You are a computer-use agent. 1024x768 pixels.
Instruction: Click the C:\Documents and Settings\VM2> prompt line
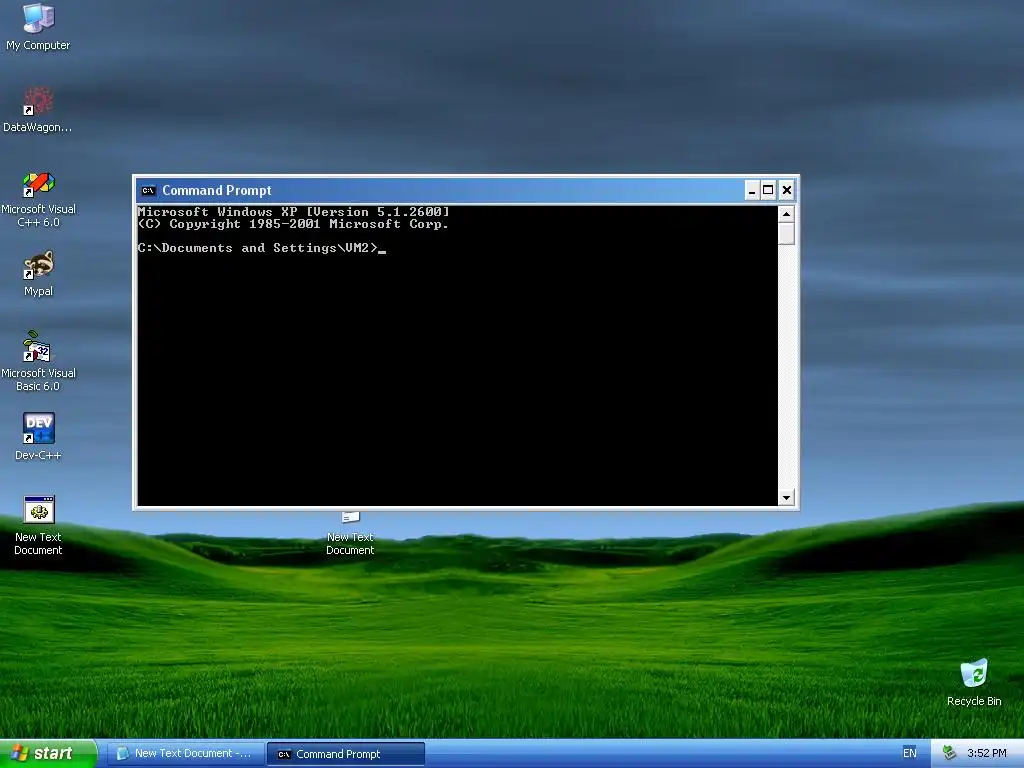[x=262, y=248]
